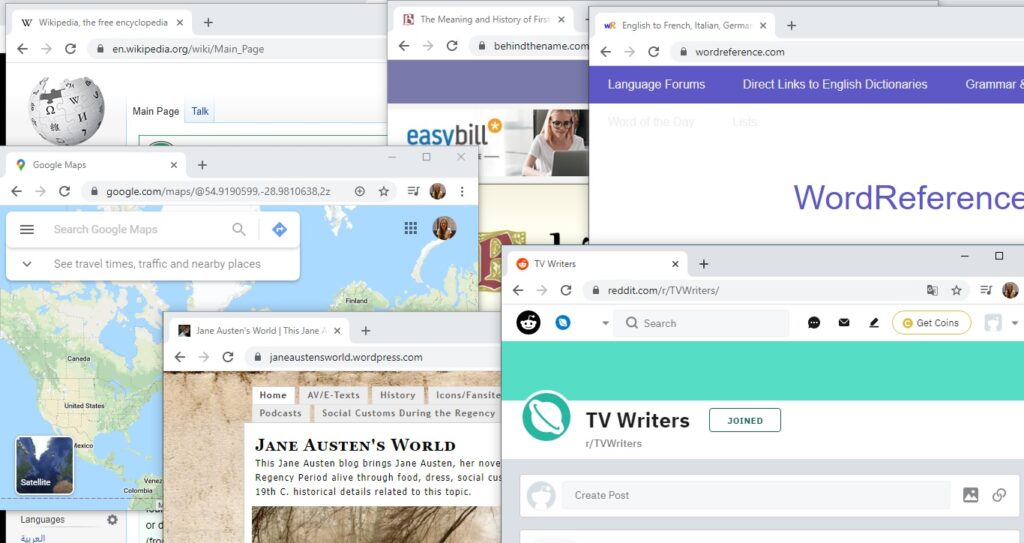Image resolution: width=1024 pixels, height=543 pixels.
Task: Toggle the JOINED button for TV Writers
Action: pos(744,421)
